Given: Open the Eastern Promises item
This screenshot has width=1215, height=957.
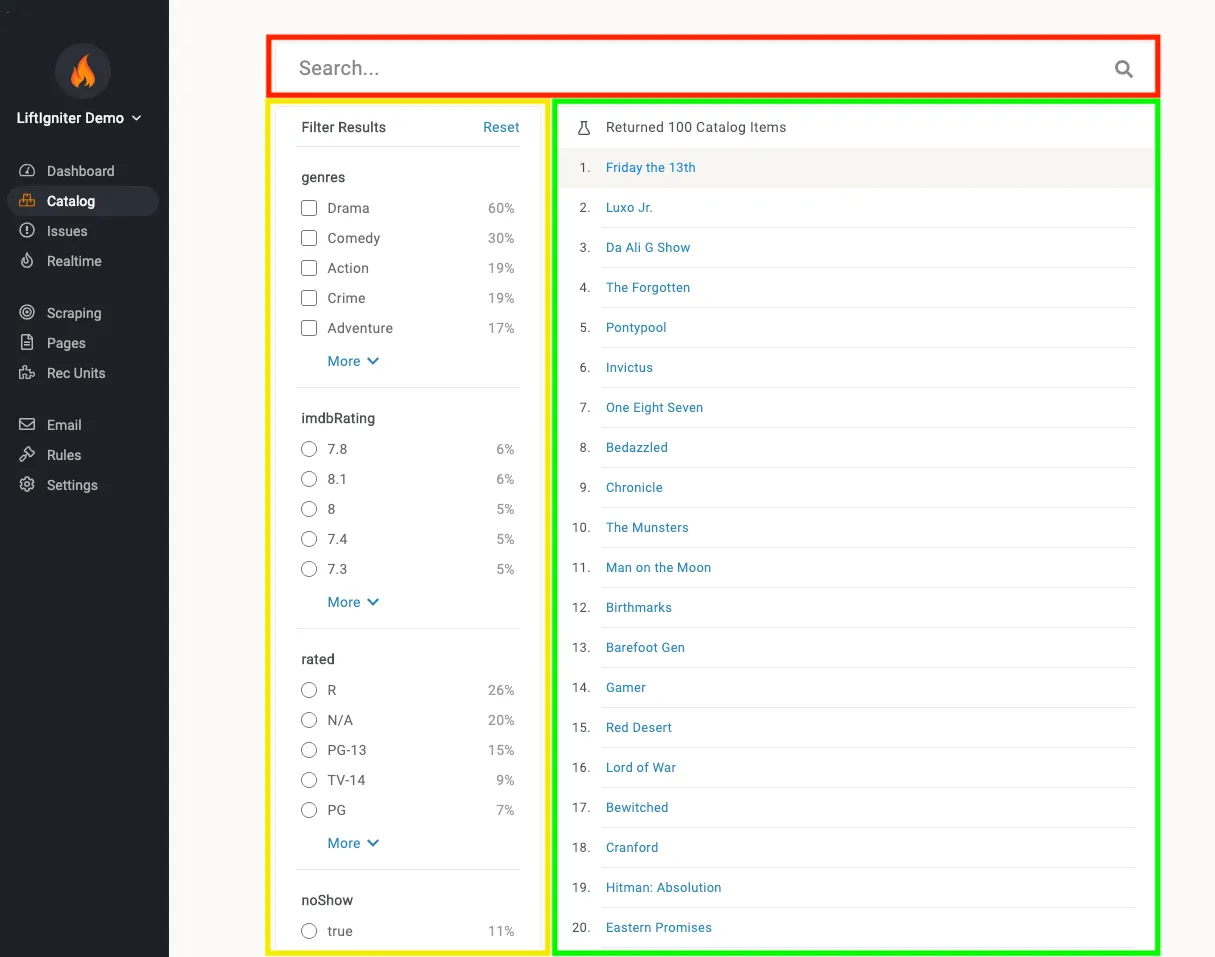Looking at the screenshot, I should click(x=659, y=928).
